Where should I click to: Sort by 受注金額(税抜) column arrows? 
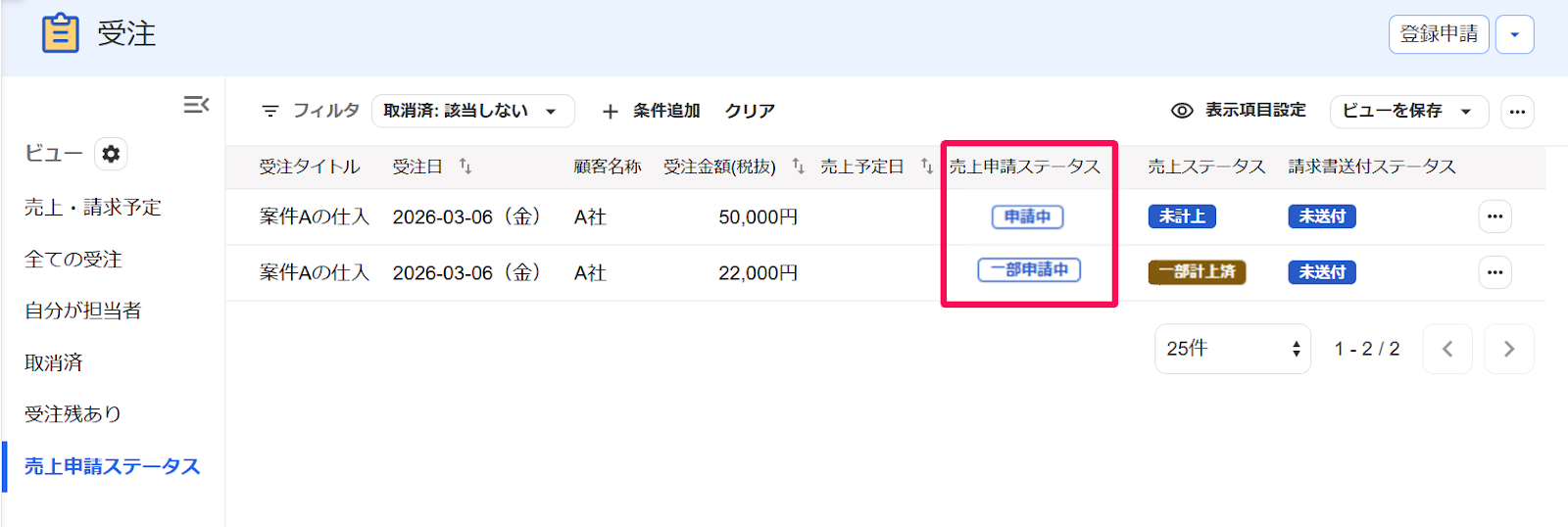click(x=798, y=167)
